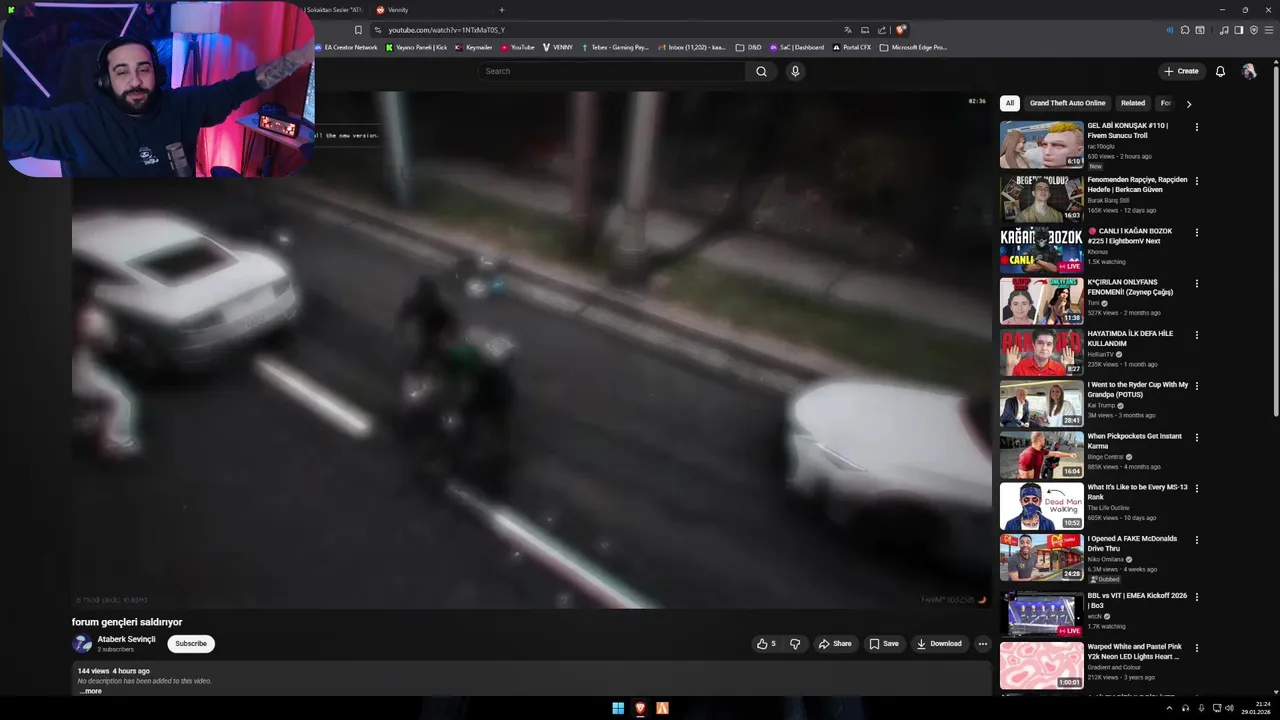This screenshot has height=720, width=1280.
Task: Click the browser address bar URL
Action: 447,30
